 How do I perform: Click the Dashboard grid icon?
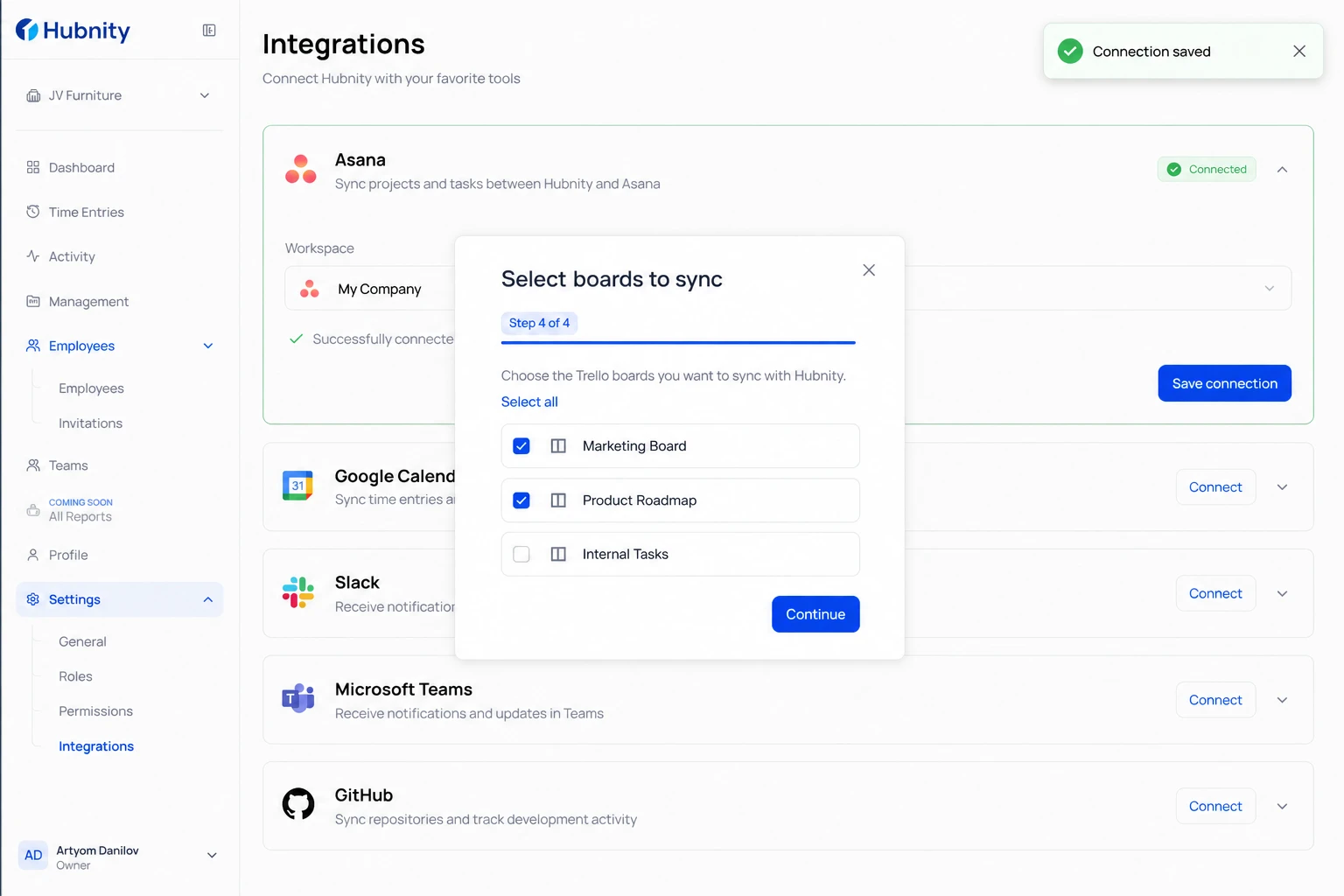tap(33, 167)
